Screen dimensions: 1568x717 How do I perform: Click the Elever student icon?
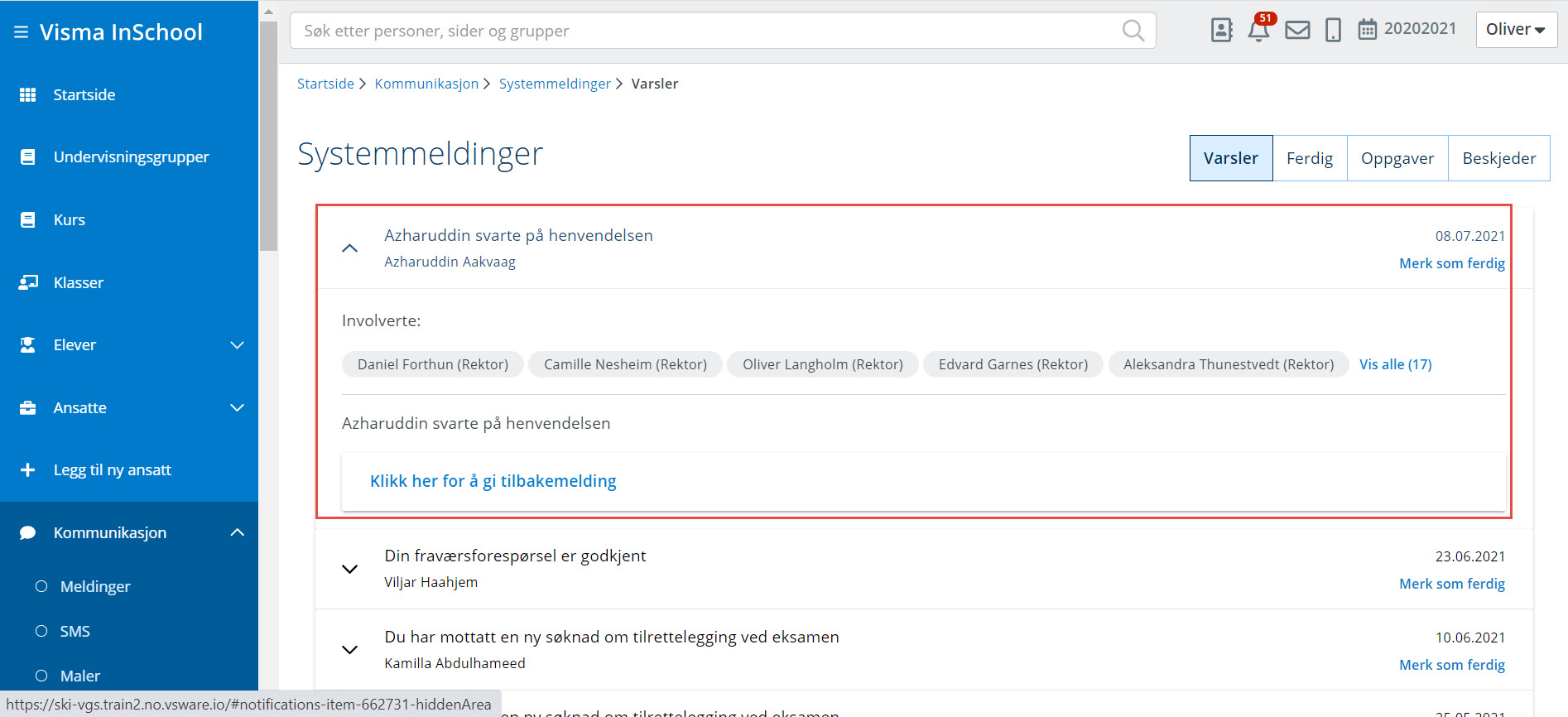point(27,344)
